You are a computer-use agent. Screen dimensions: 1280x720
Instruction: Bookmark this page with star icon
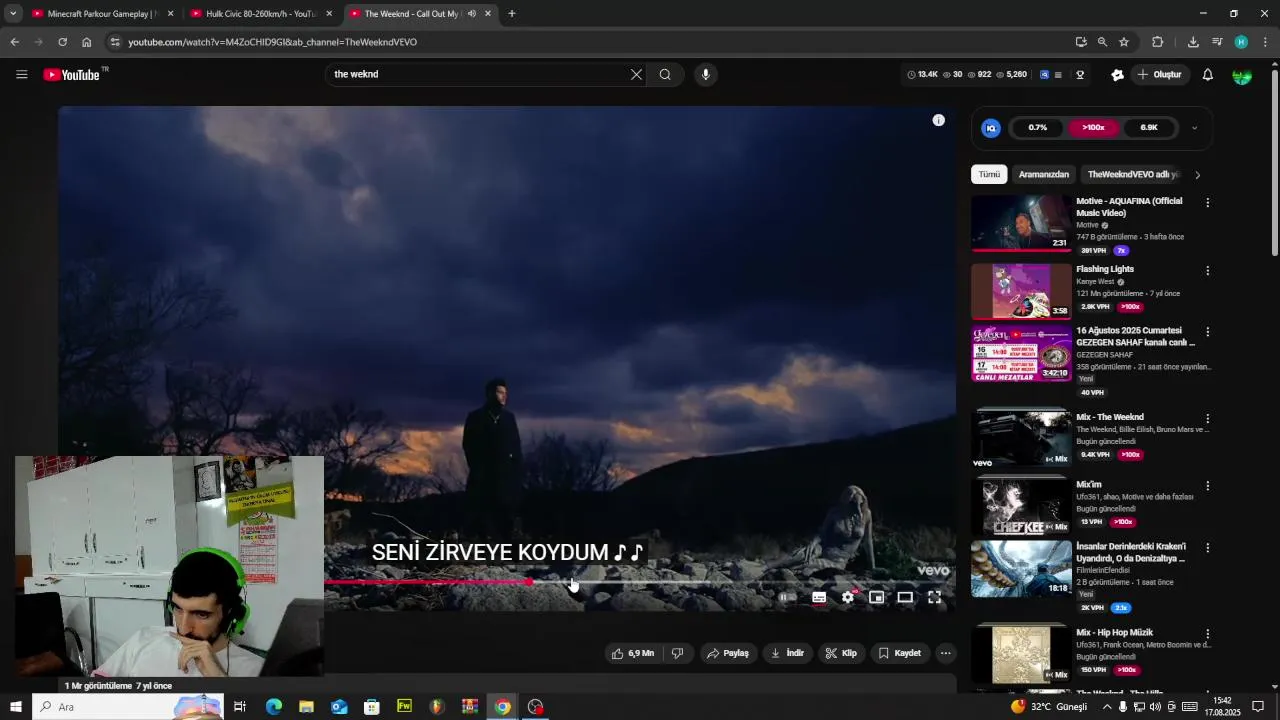1124,42
